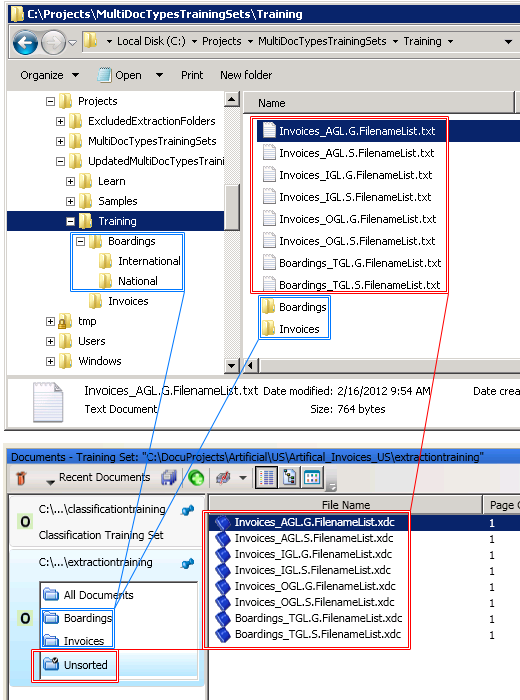
Task: Open the dropdown arrow beside the scanner icon
Action: point(242,478)
